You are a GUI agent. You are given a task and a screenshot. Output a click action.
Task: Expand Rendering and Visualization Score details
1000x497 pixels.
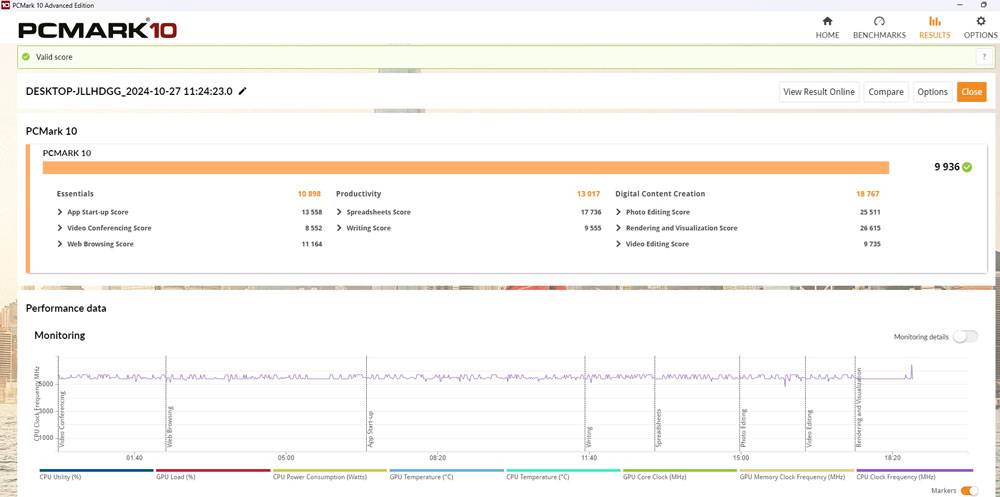(x=619, y=228)
